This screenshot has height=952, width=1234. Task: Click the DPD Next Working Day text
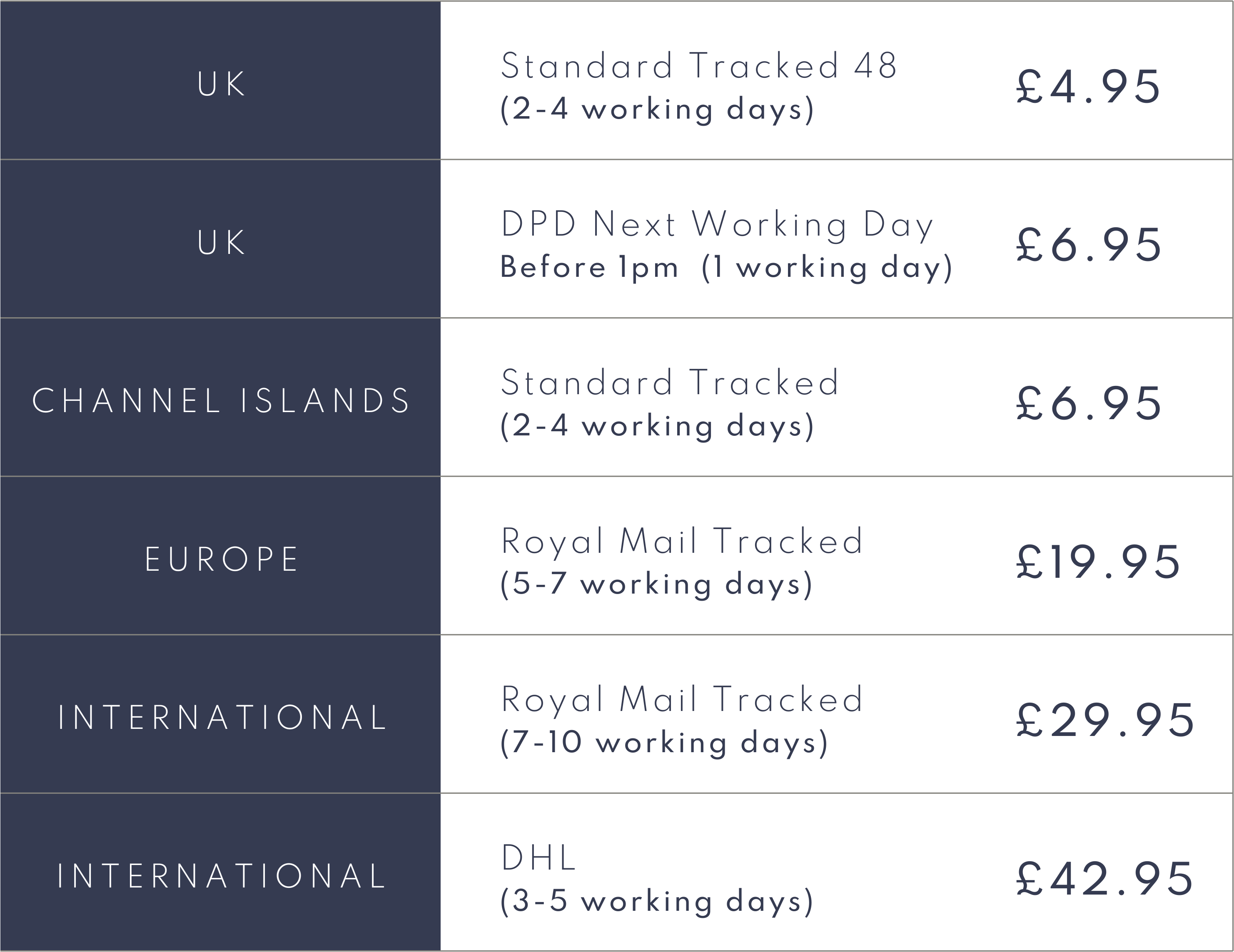(x=716, y=225)
